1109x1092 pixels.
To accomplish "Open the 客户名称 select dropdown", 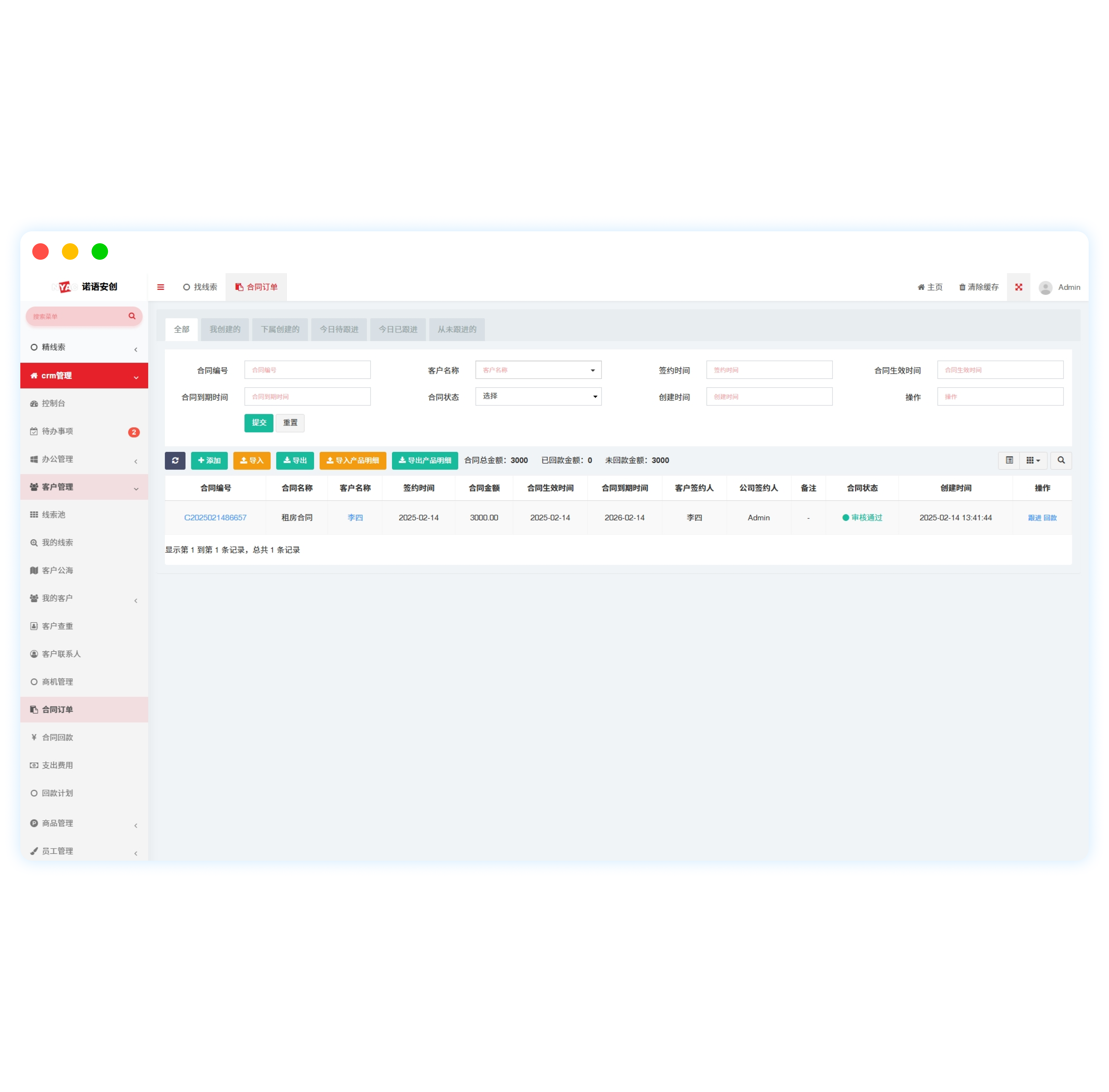I will click(x=538, y=370).
